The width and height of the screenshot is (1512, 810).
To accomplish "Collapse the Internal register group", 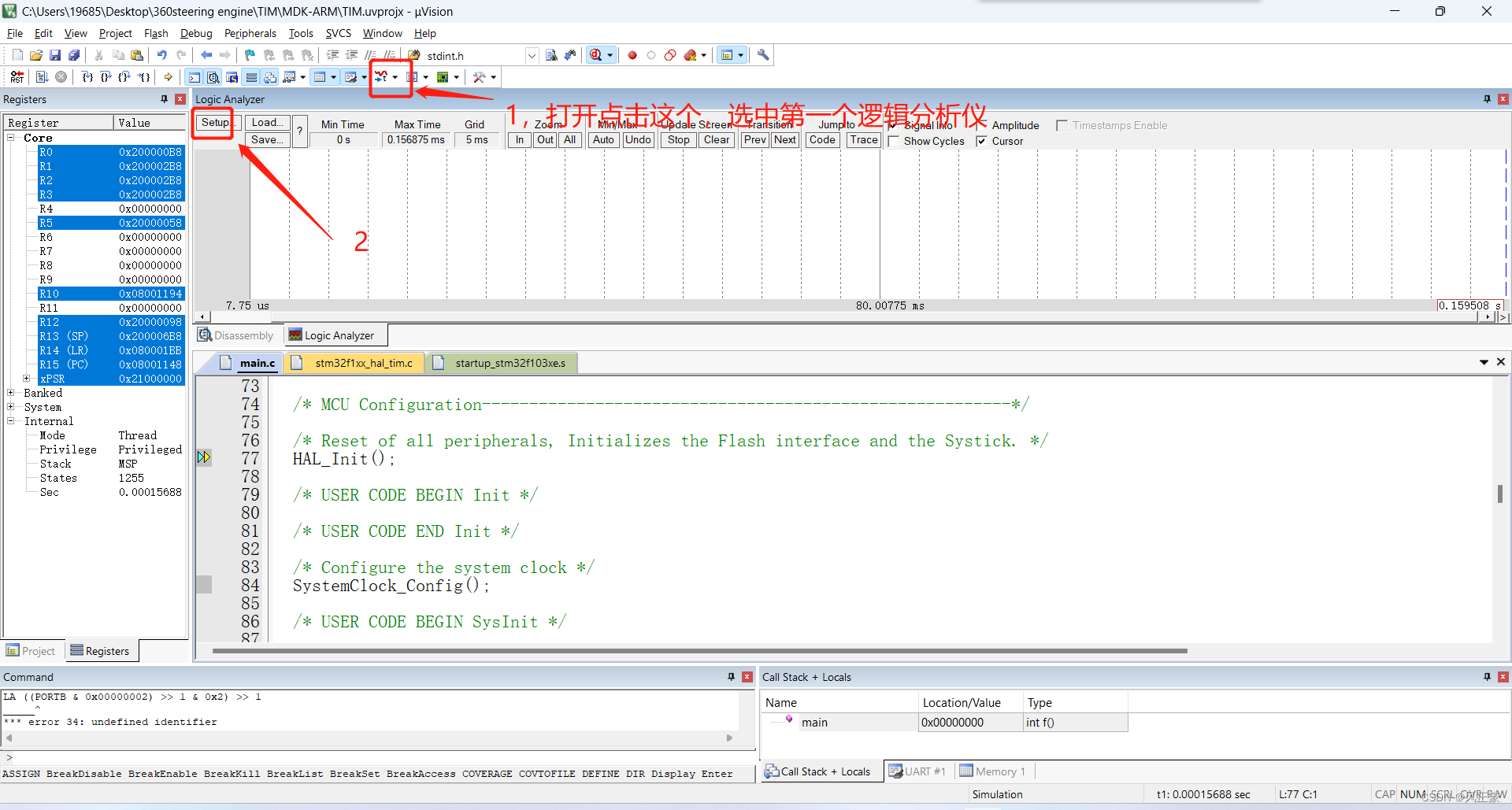I will click(x=12, y=421).
